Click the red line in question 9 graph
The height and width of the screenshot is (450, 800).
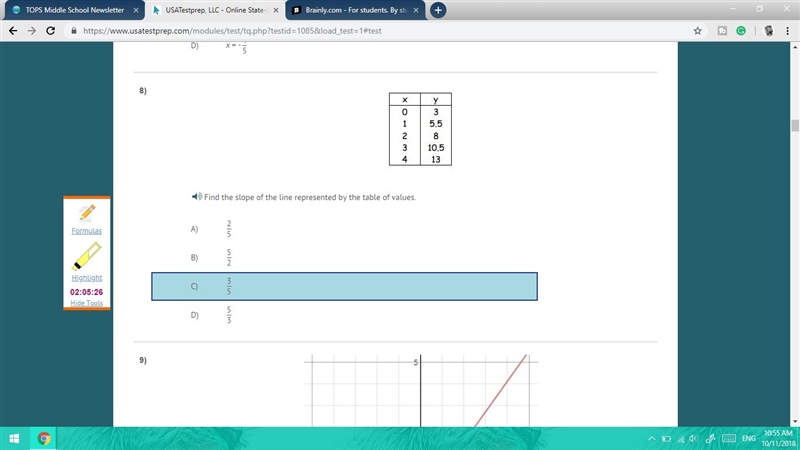(501, 390)
